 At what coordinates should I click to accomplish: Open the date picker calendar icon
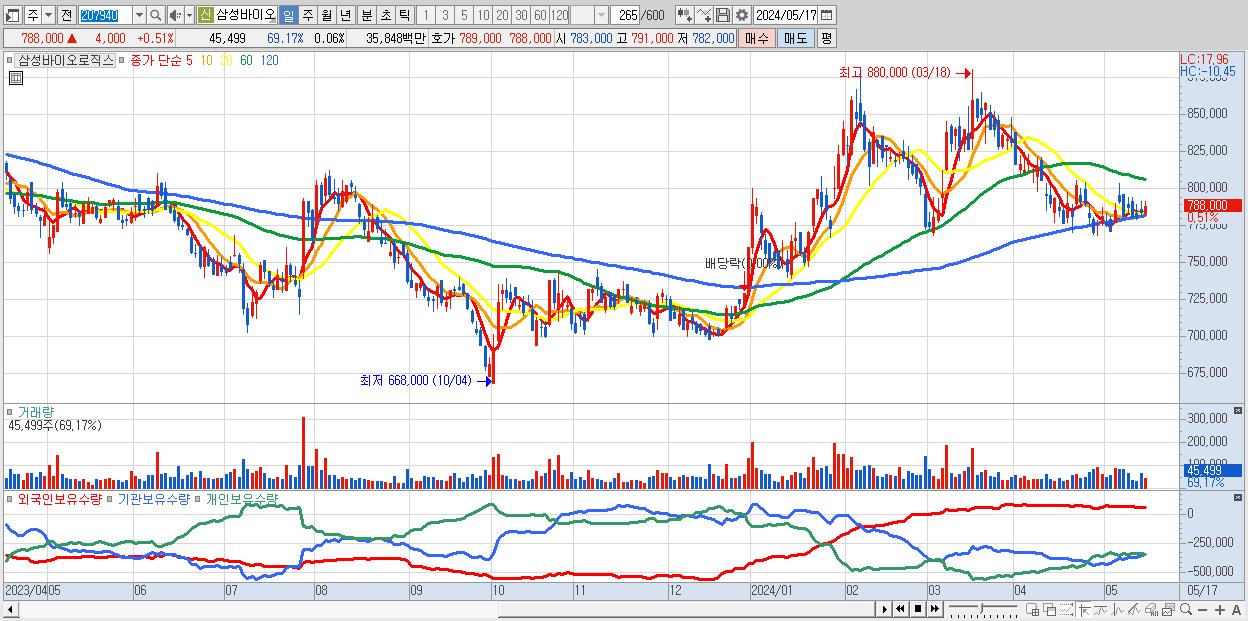coord(826,16)
